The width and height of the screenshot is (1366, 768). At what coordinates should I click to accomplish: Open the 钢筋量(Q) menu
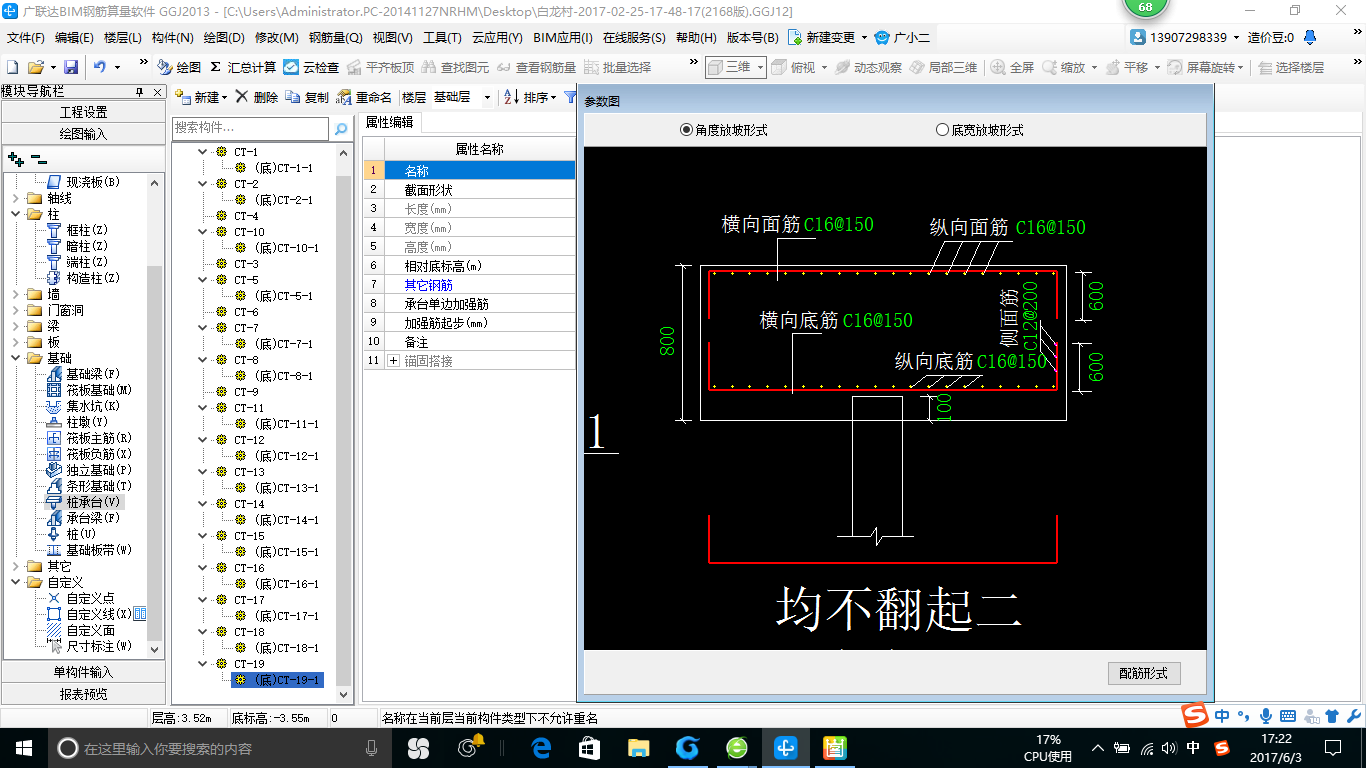click(x=335, y=37)
